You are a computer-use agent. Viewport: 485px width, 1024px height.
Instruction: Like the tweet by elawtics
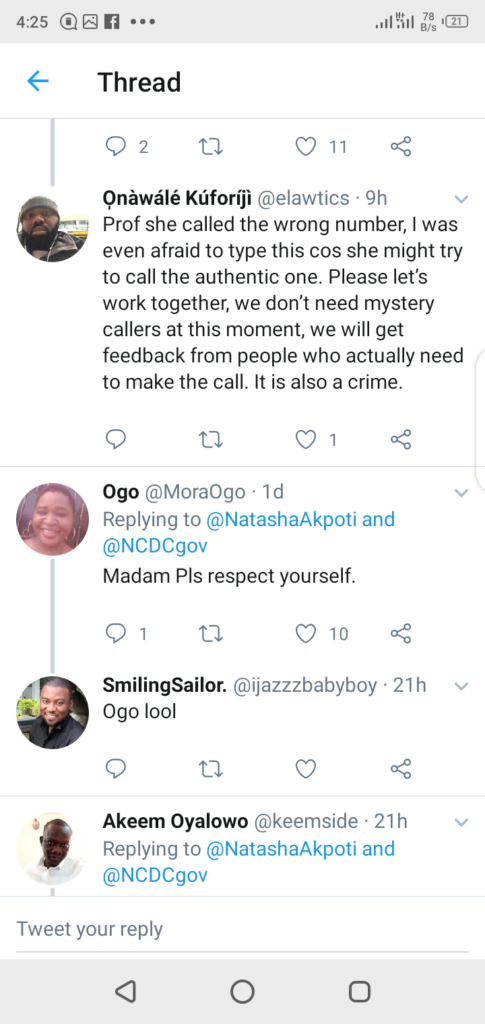tap(305, 440)
